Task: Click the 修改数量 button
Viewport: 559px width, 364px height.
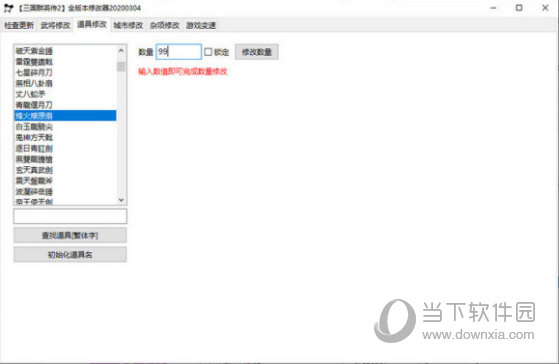Action: tap(257, 52)
